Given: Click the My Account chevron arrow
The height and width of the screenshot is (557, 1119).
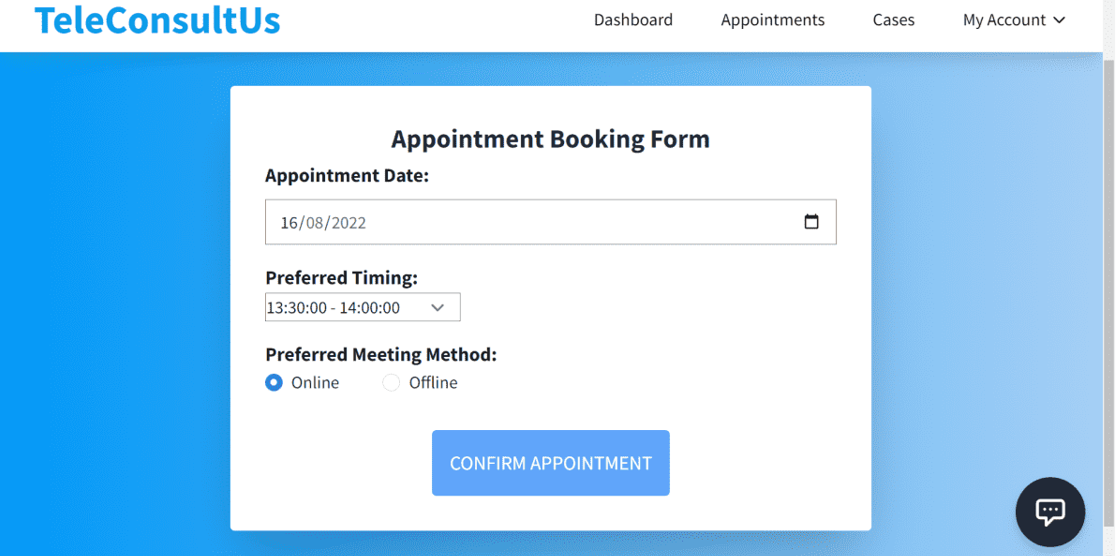Looking at the screenshot, I should [x=1059, y=21].
